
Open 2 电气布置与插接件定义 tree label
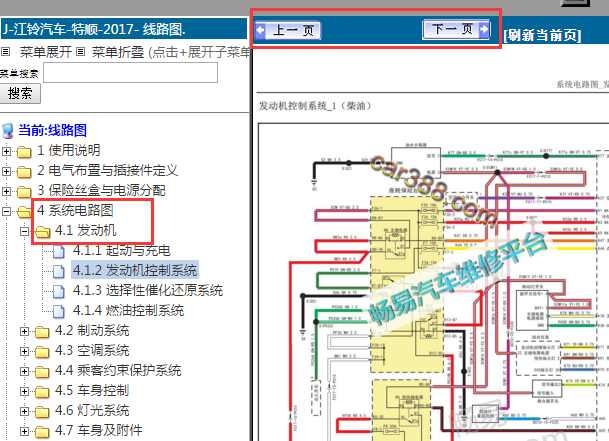108,171
